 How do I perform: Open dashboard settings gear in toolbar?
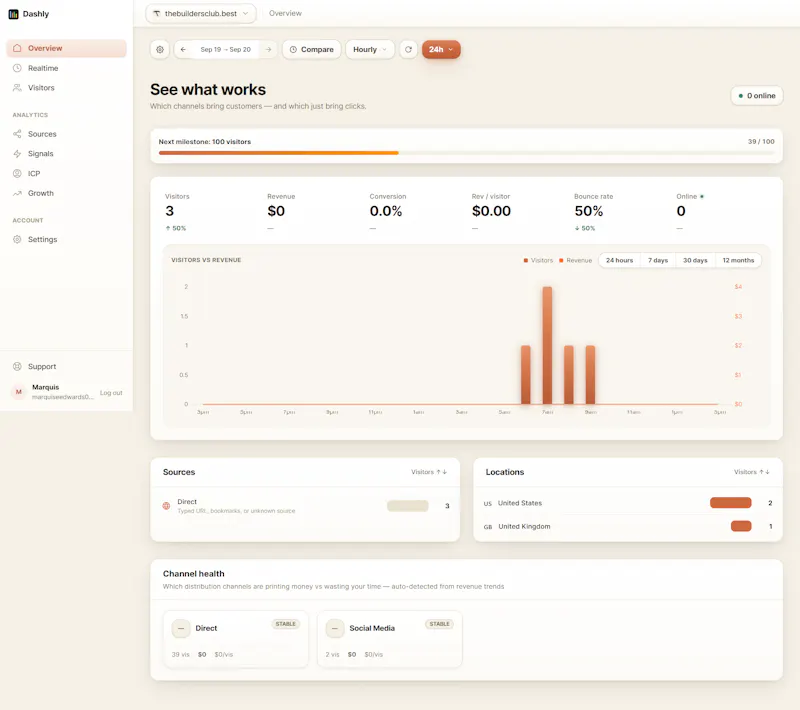(x=160, y=49)
